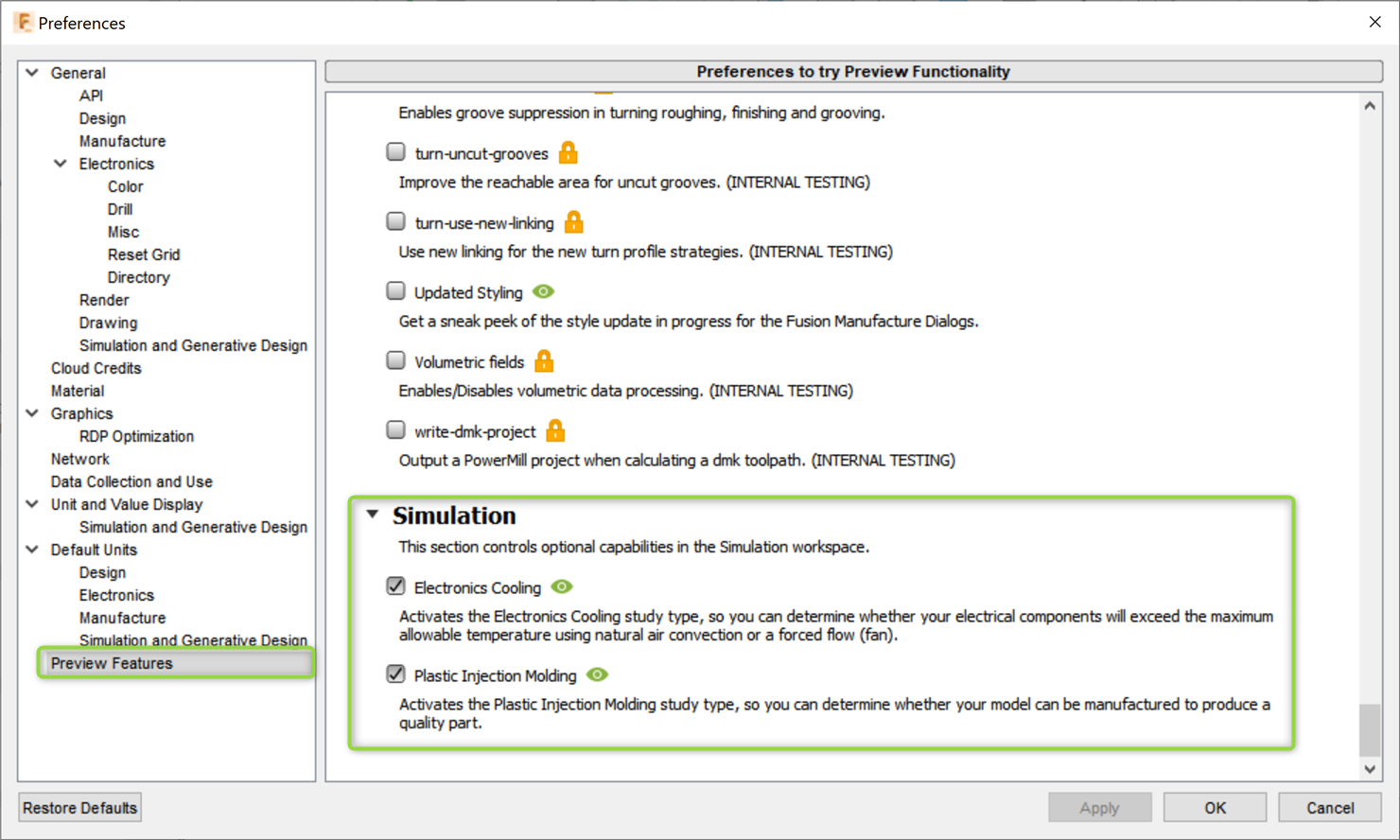The height and width of the screenshot is (840, 1400).
Task: Collapse the Electronics tree branch
Action: pos(60,163)
